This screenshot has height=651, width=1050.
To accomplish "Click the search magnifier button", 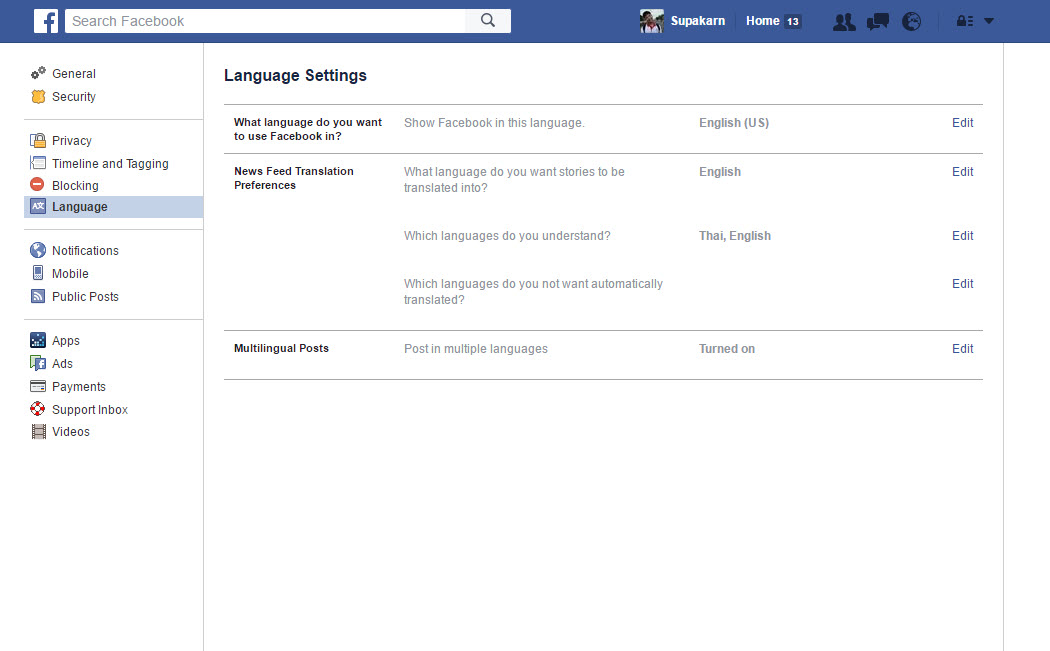I will click(488, 21).
